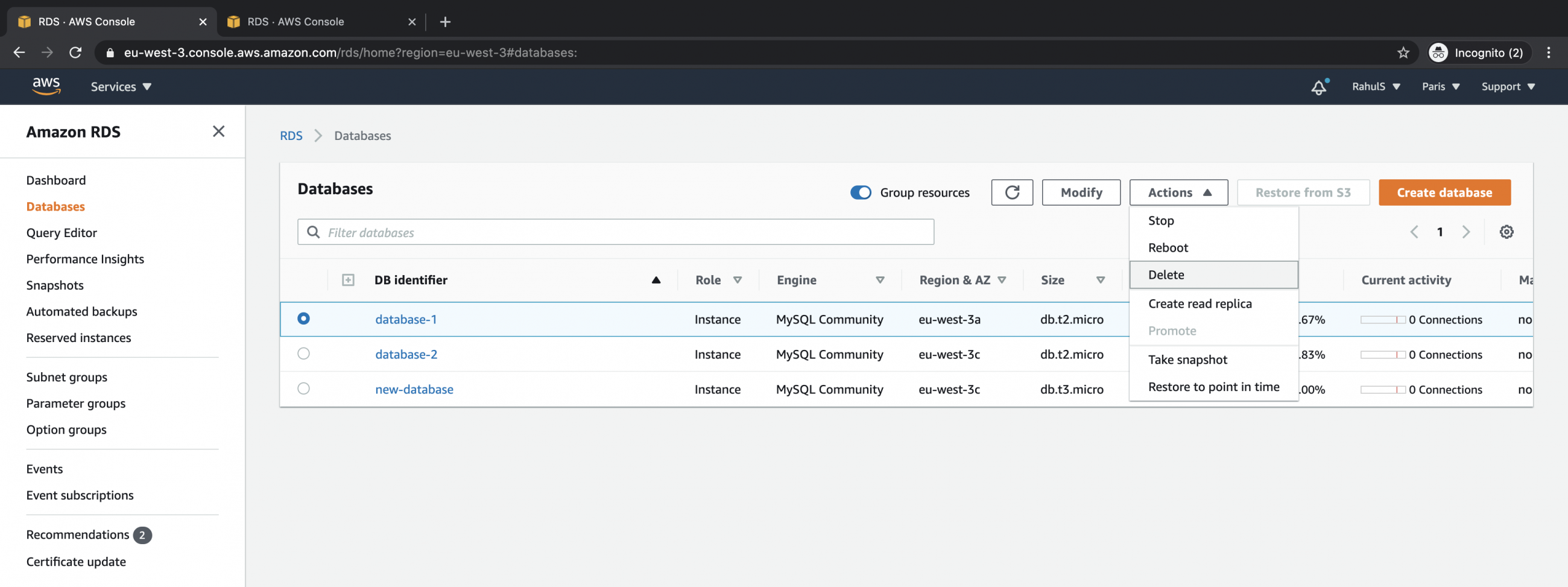Click the AWS logo to go home
The height and width of the screenshot is (587, 1568).
coord(46,86)
